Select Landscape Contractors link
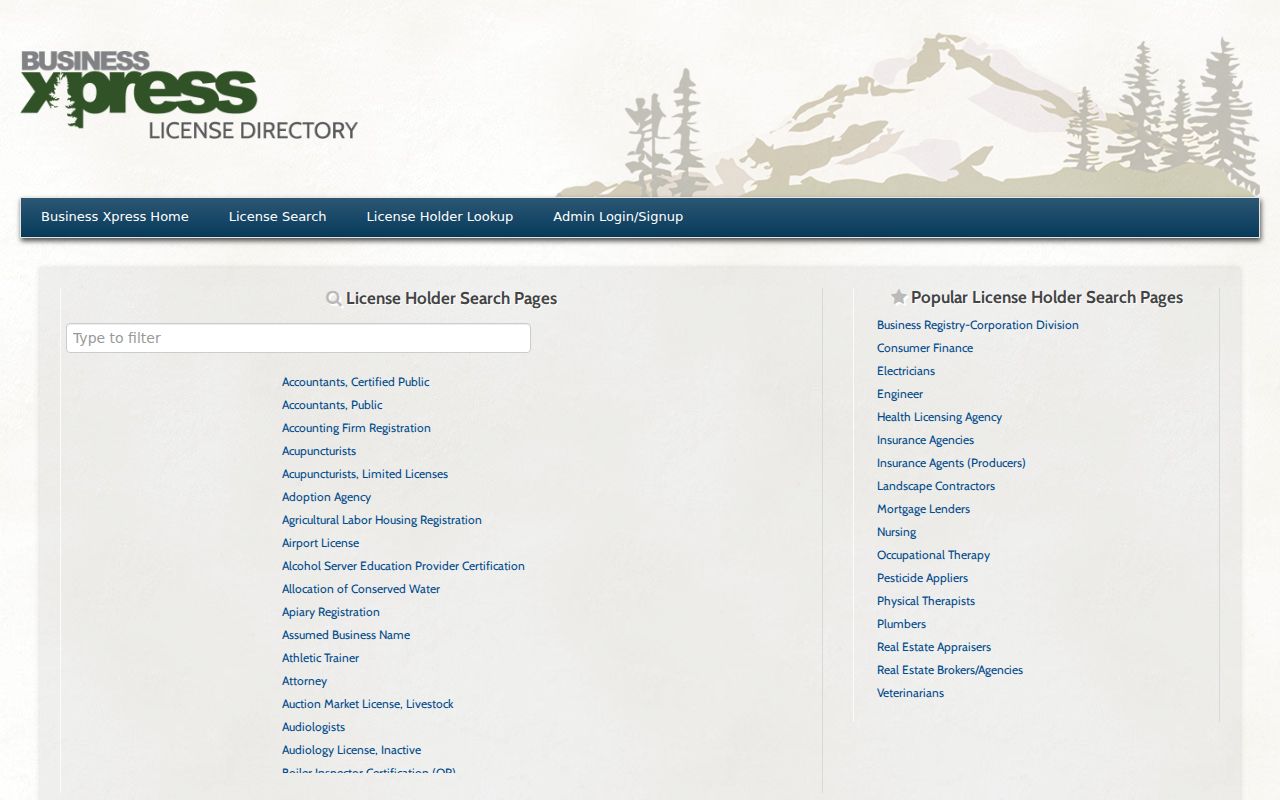The height and width of the screenshot is (800, 1280). pyautogui.click(x=936, y=486)
